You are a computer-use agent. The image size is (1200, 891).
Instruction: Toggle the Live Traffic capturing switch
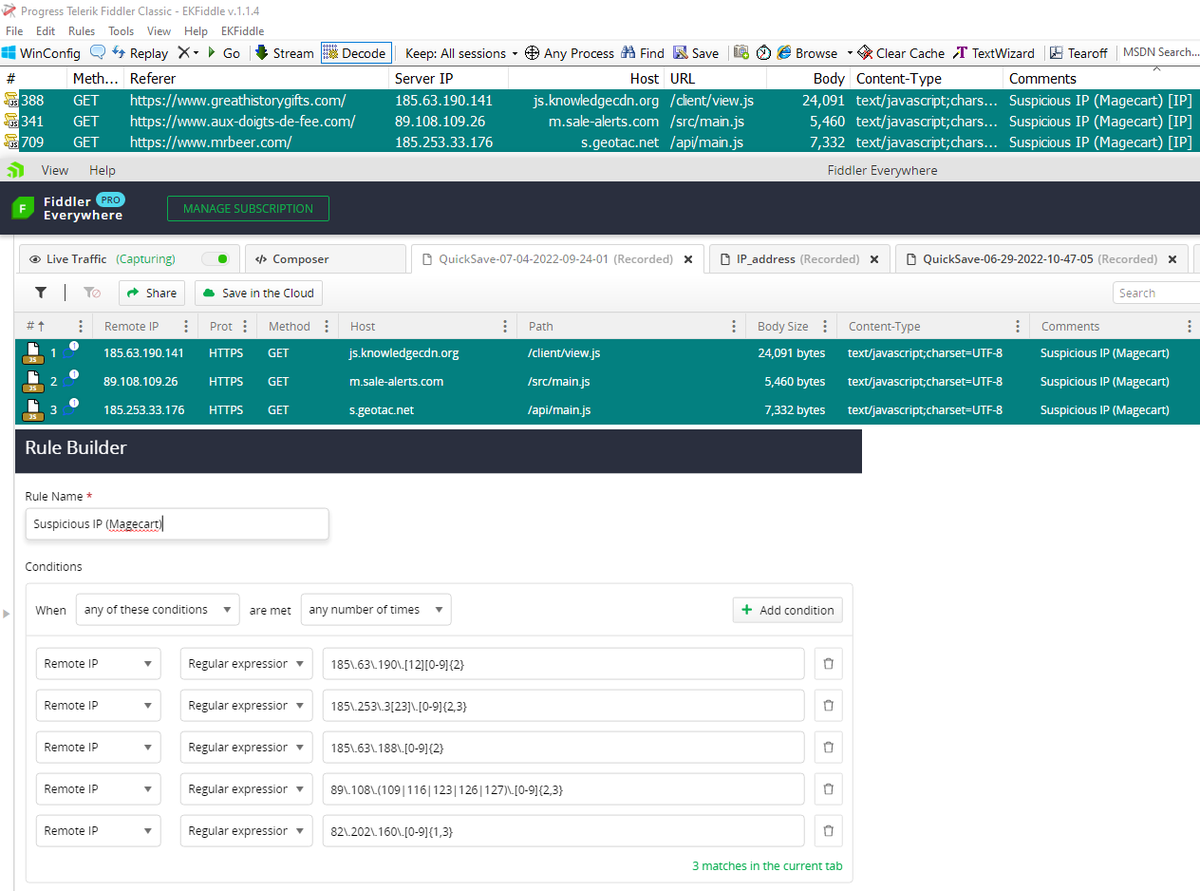pyautogui.click(x=215, y=259)
